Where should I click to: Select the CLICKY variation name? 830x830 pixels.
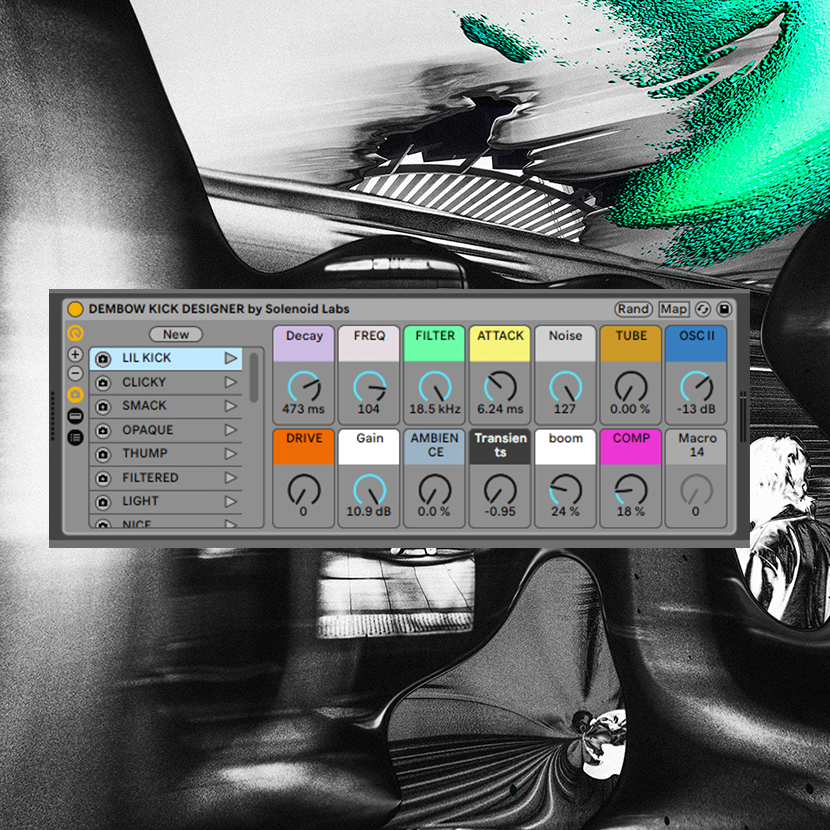click(144, 382)
